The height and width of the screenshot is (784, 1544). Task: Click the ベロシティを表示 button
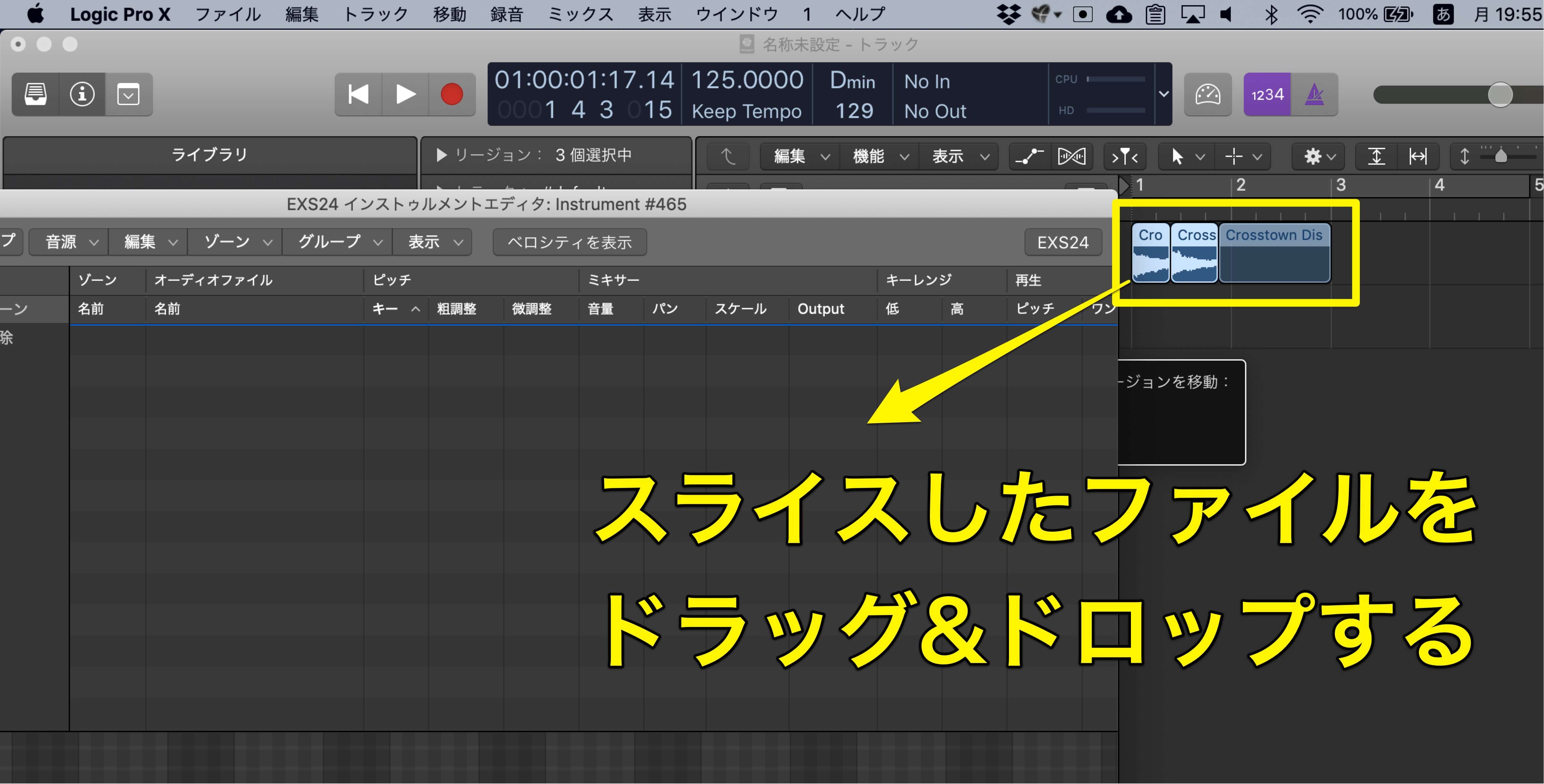tap(569, 242)
